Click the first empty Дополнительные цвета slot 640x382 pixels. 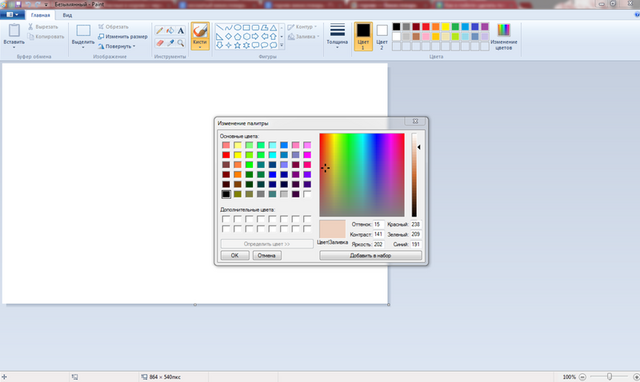coord(226,219)
